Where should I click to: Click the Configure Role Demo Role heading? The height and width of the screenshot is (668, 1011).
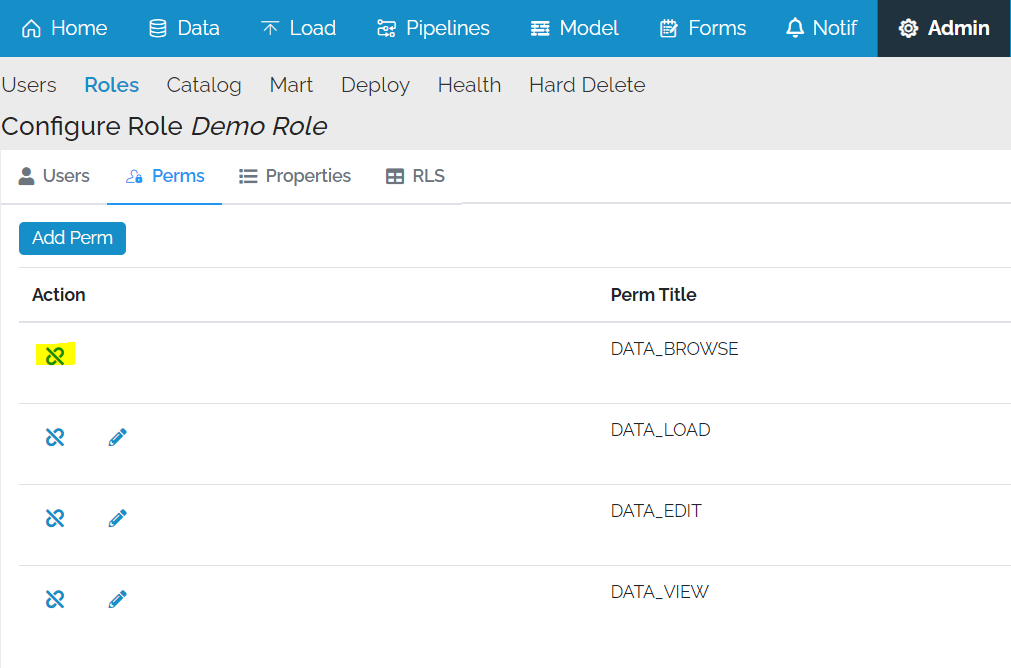(x=164, y=126)
